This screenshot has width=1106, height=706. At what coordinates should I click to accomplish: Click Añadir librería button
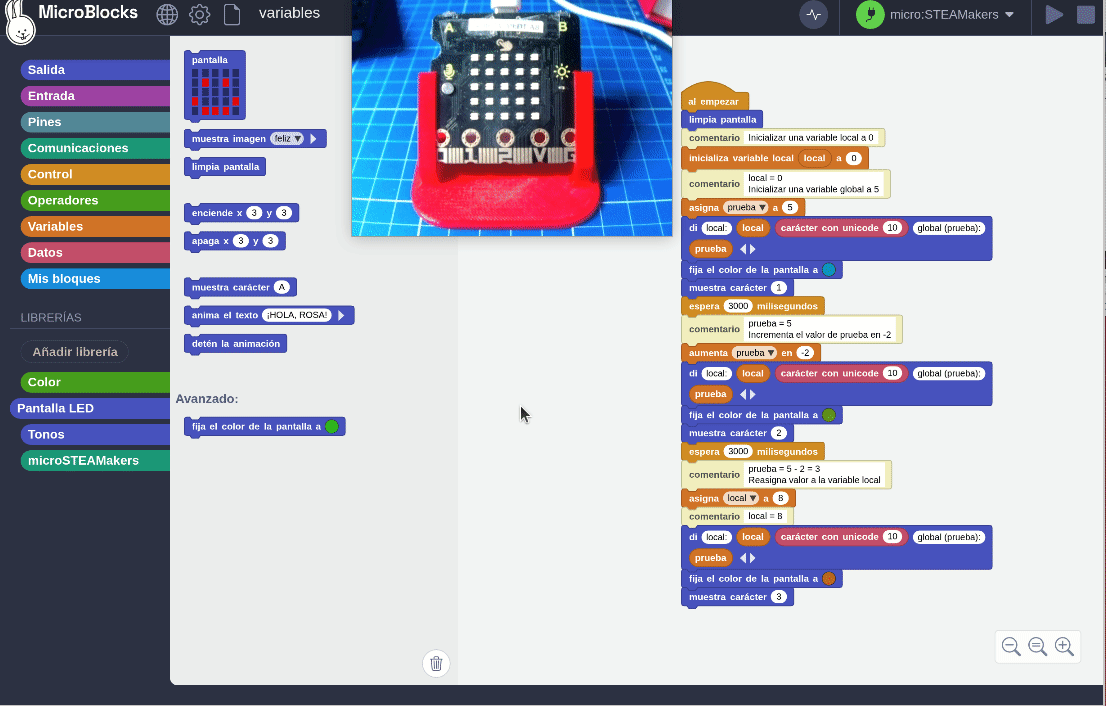click(x=75, y=351)
